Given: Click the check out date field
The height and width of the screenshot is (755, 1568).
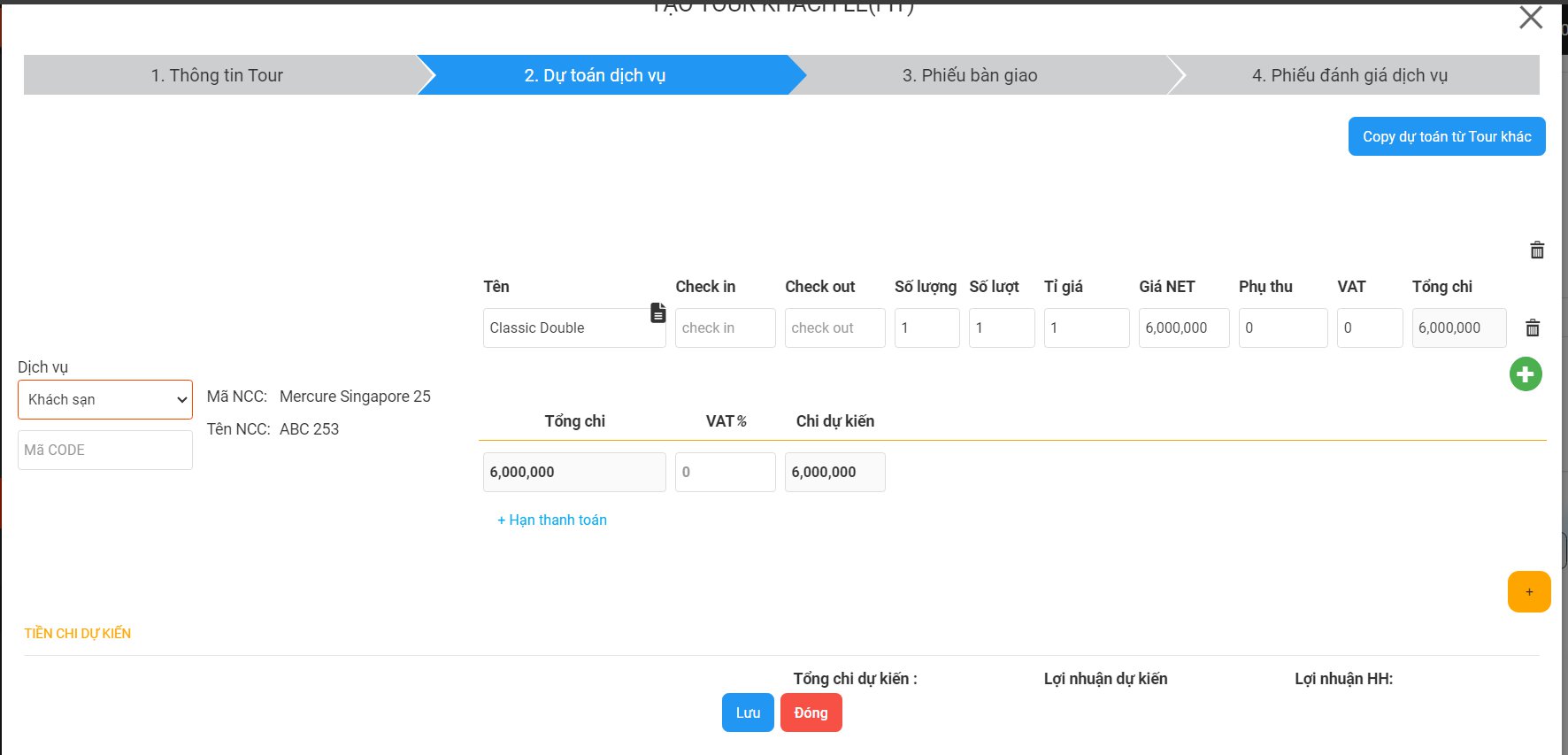Looking at the screenshot, I should pyautogui.click(x=834, y=328).
